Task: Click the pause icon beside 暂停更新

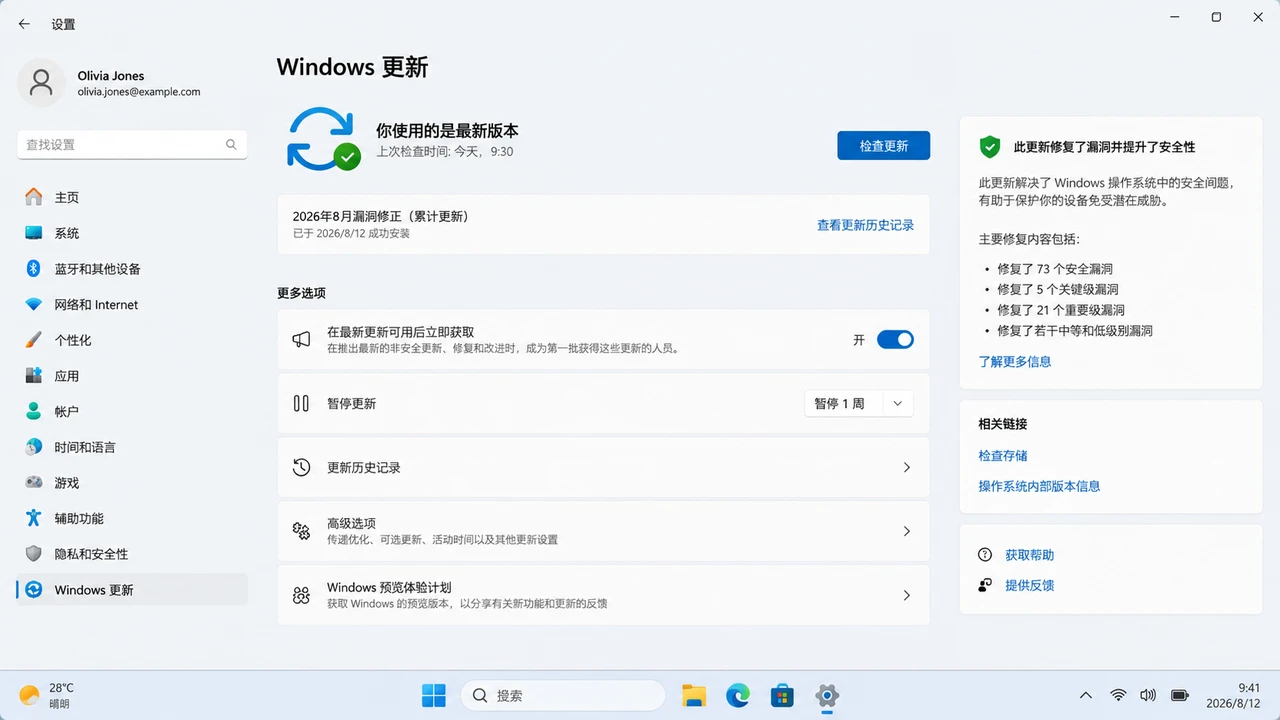Action: [x=301, y=404]
